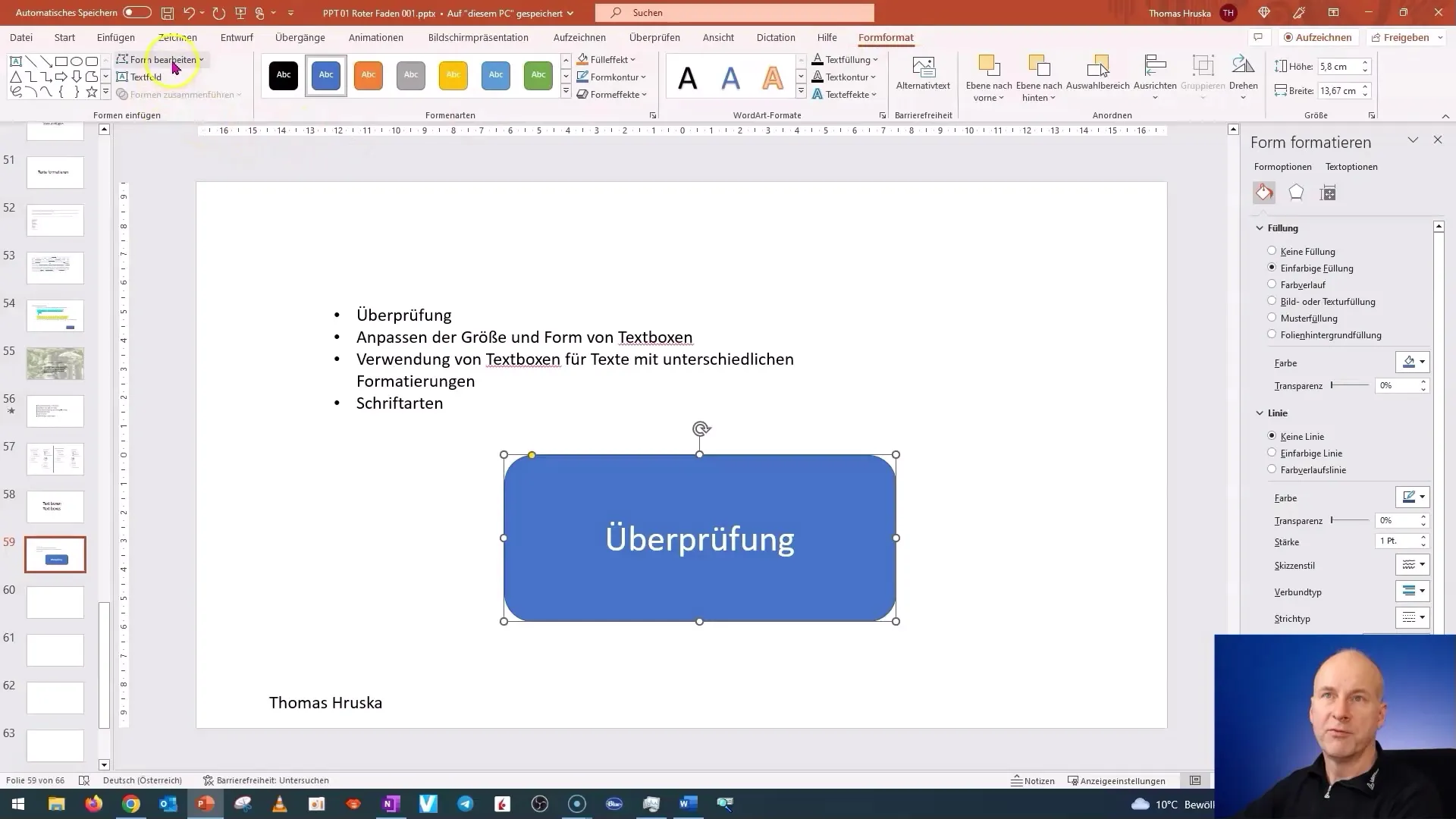Image resolution: width=1456 pixels, height=819 pixels.
Task: Click the Windows Start button
Action: tap(18, 804)
